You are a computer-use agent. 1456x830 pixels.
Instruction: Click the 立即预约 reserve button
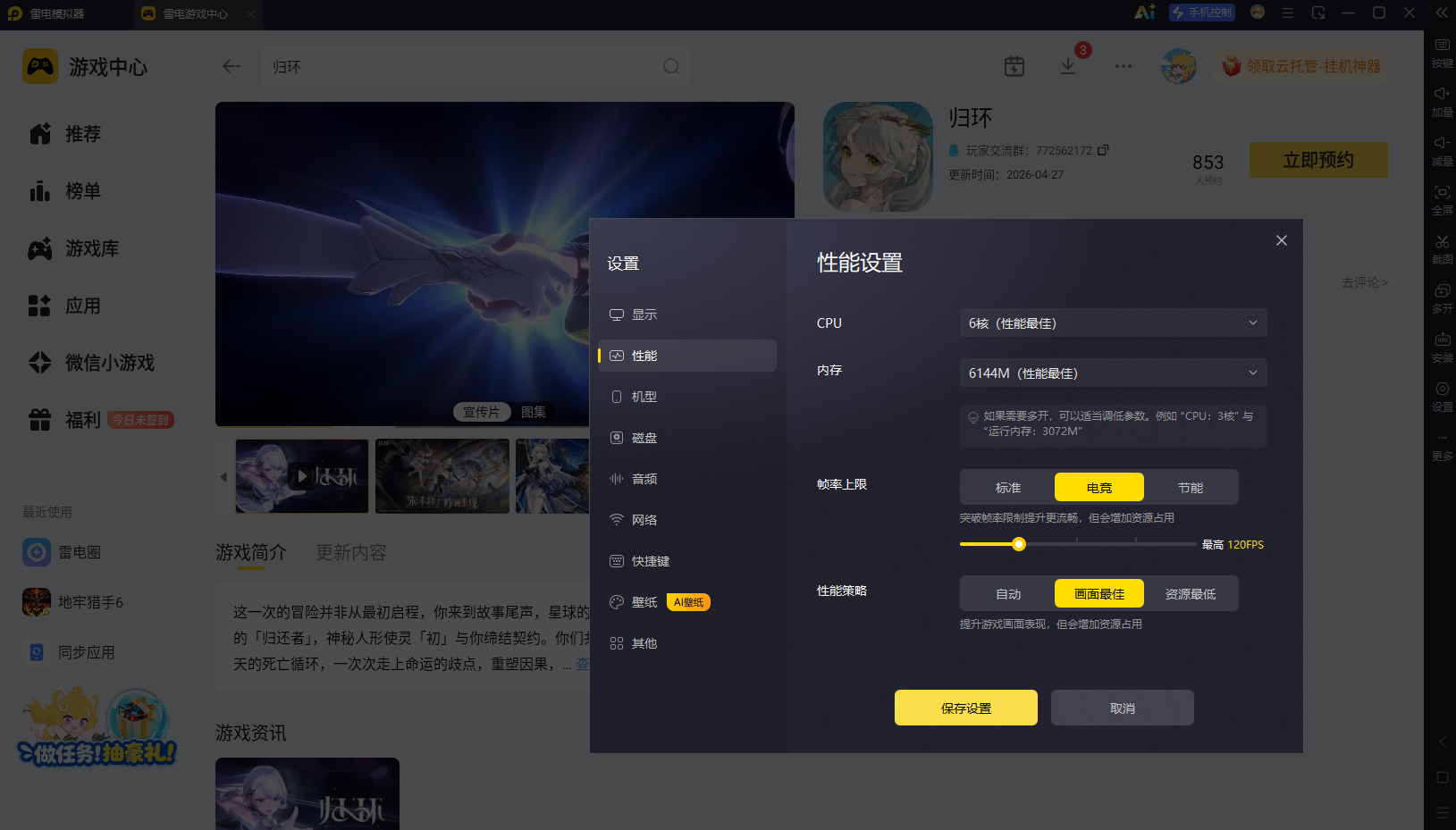tap(1318, 160)
